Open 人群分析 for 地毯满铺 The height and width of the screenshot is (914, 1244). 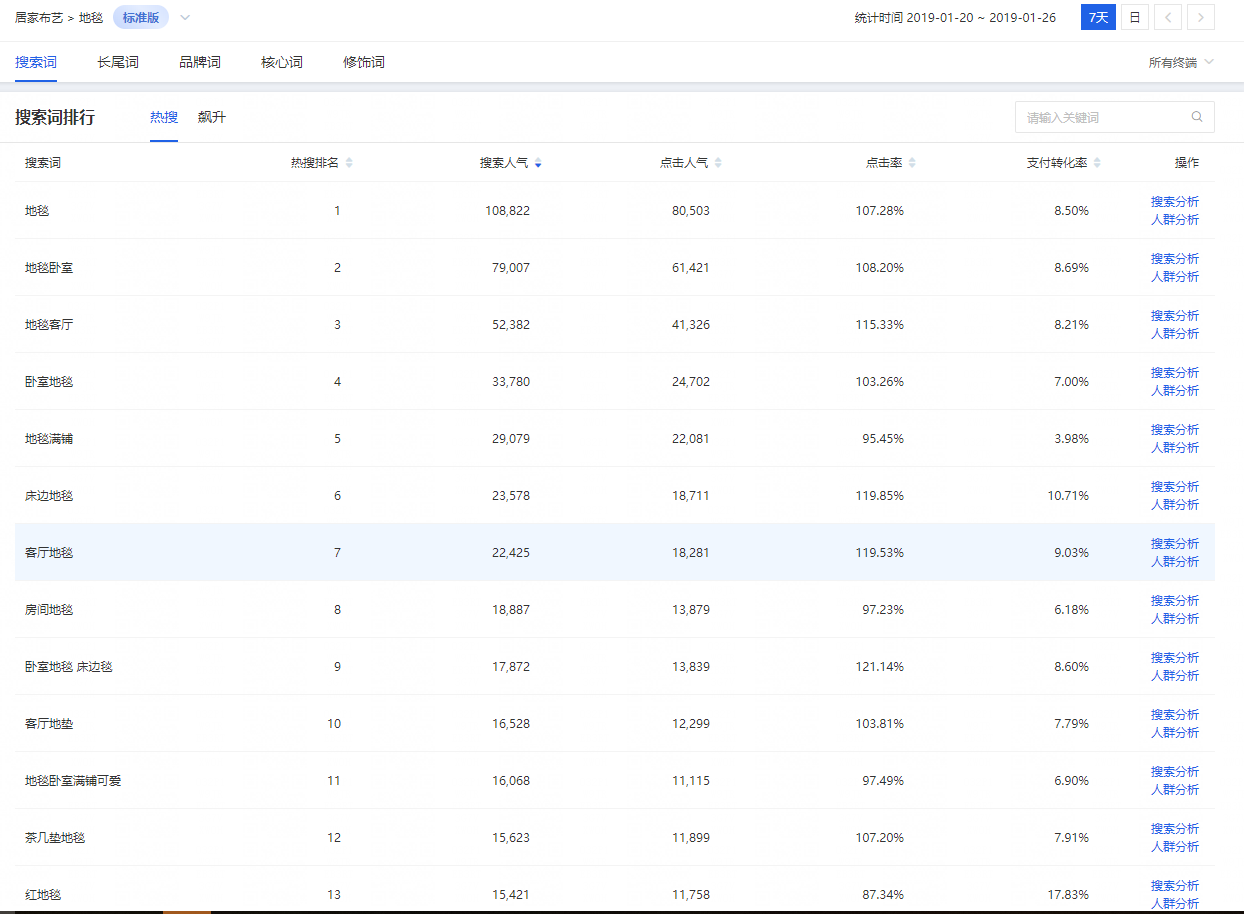[x=1175, y=447]
